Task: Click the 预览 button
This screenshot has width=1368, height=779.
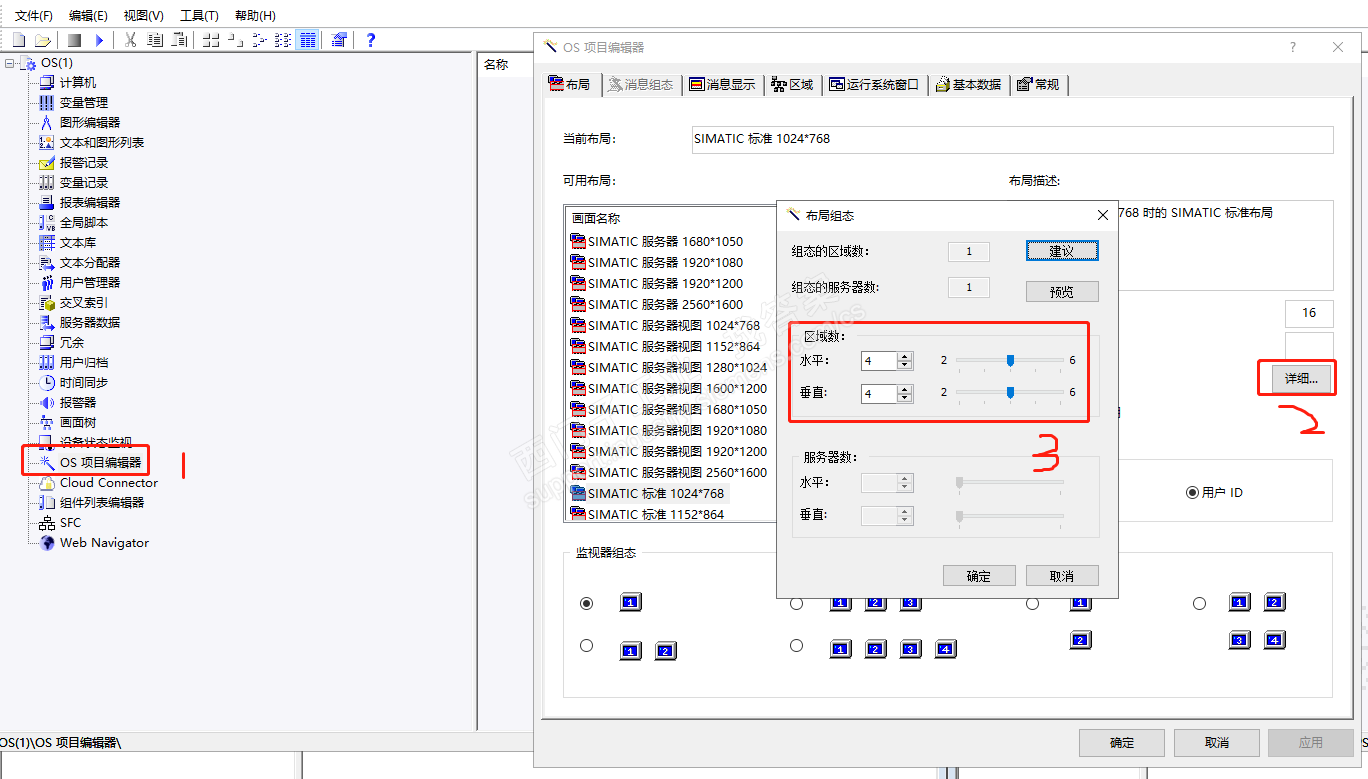Action: click(1062, 292)
